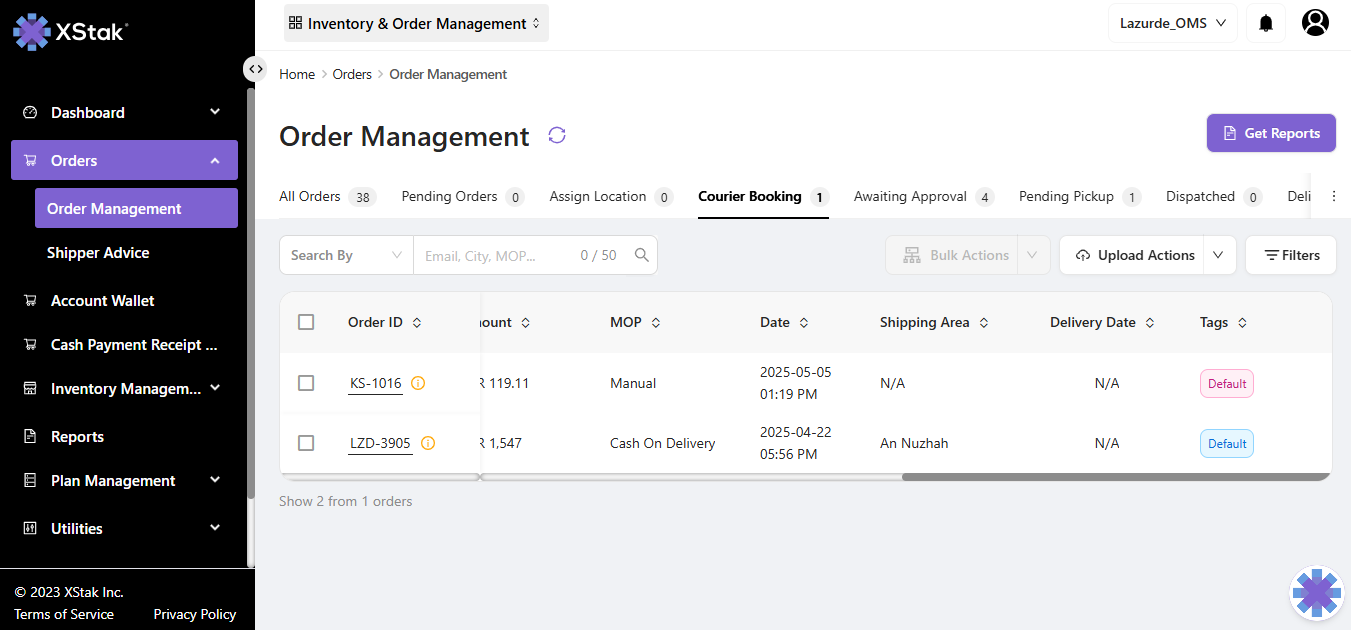Switch to the Awaiting Approval tab
The width and height of the screenshot is (1351, 630).
910,197
